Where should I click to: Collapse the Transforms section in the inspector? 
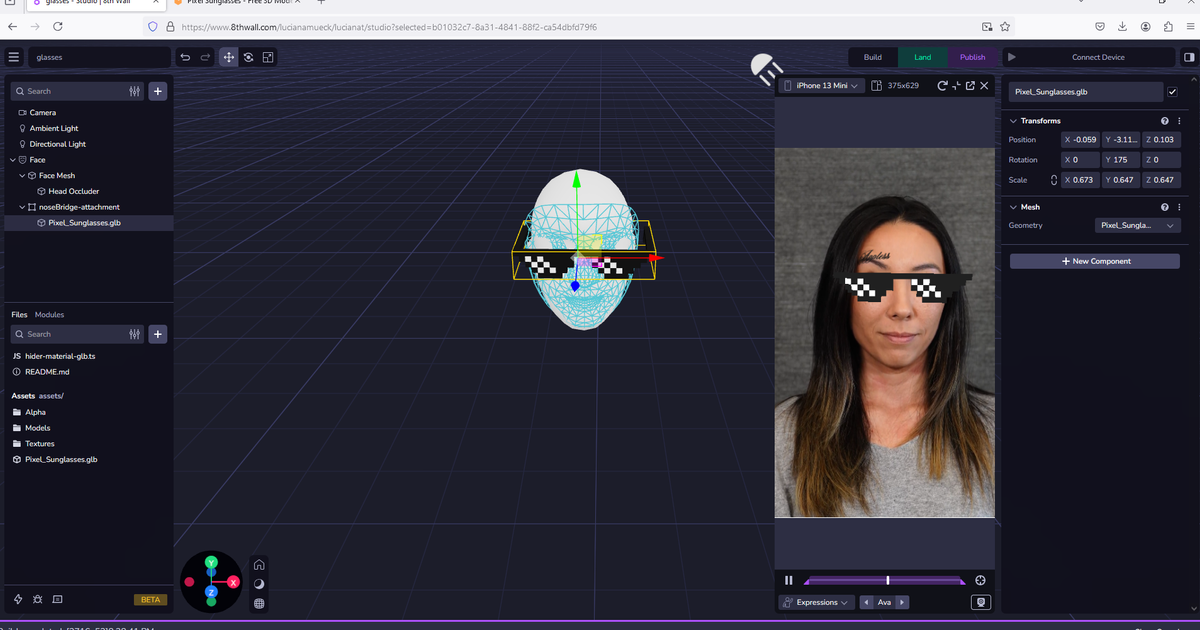[x=1013, y=120]
